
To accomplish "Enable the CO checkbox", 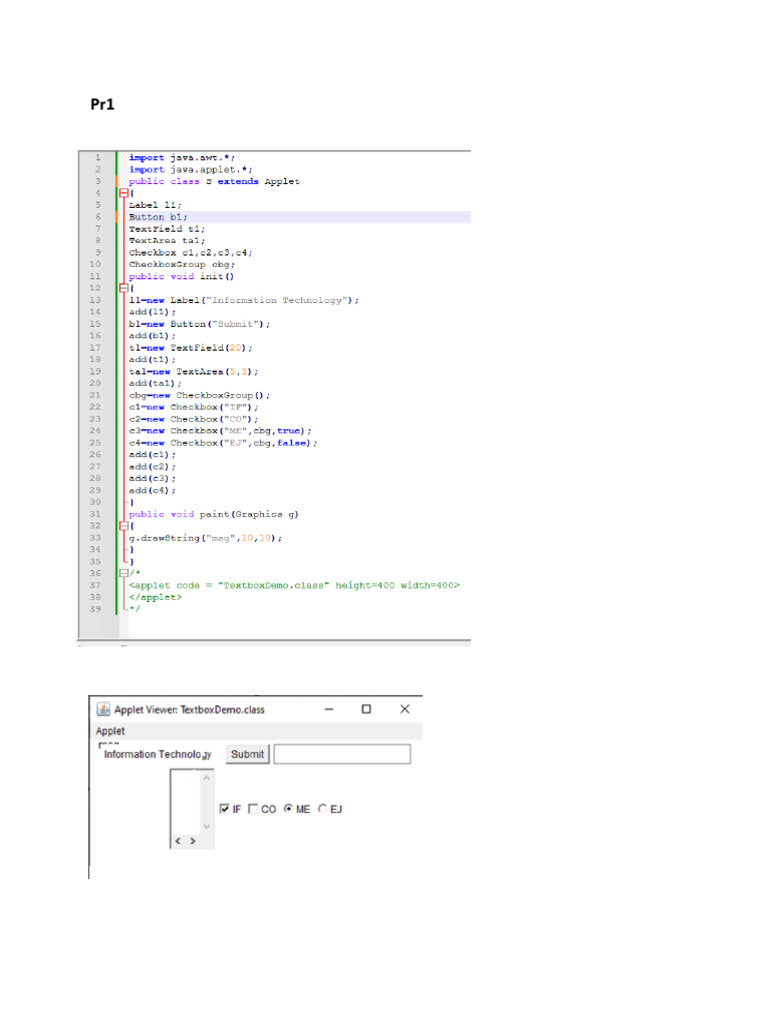I will 253,809.
